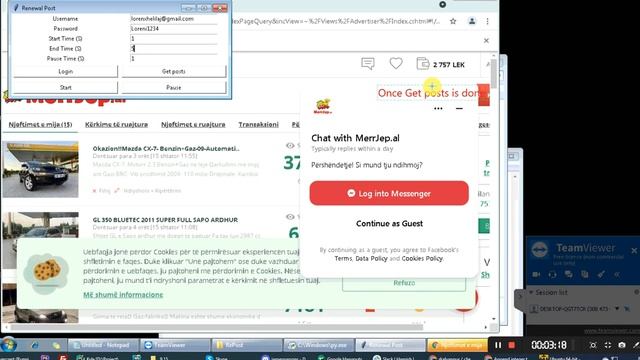This screenshot has height=360, width=640.
Task: Expand the TeamViewer panel side handle
Action: (x=520, y=297)
